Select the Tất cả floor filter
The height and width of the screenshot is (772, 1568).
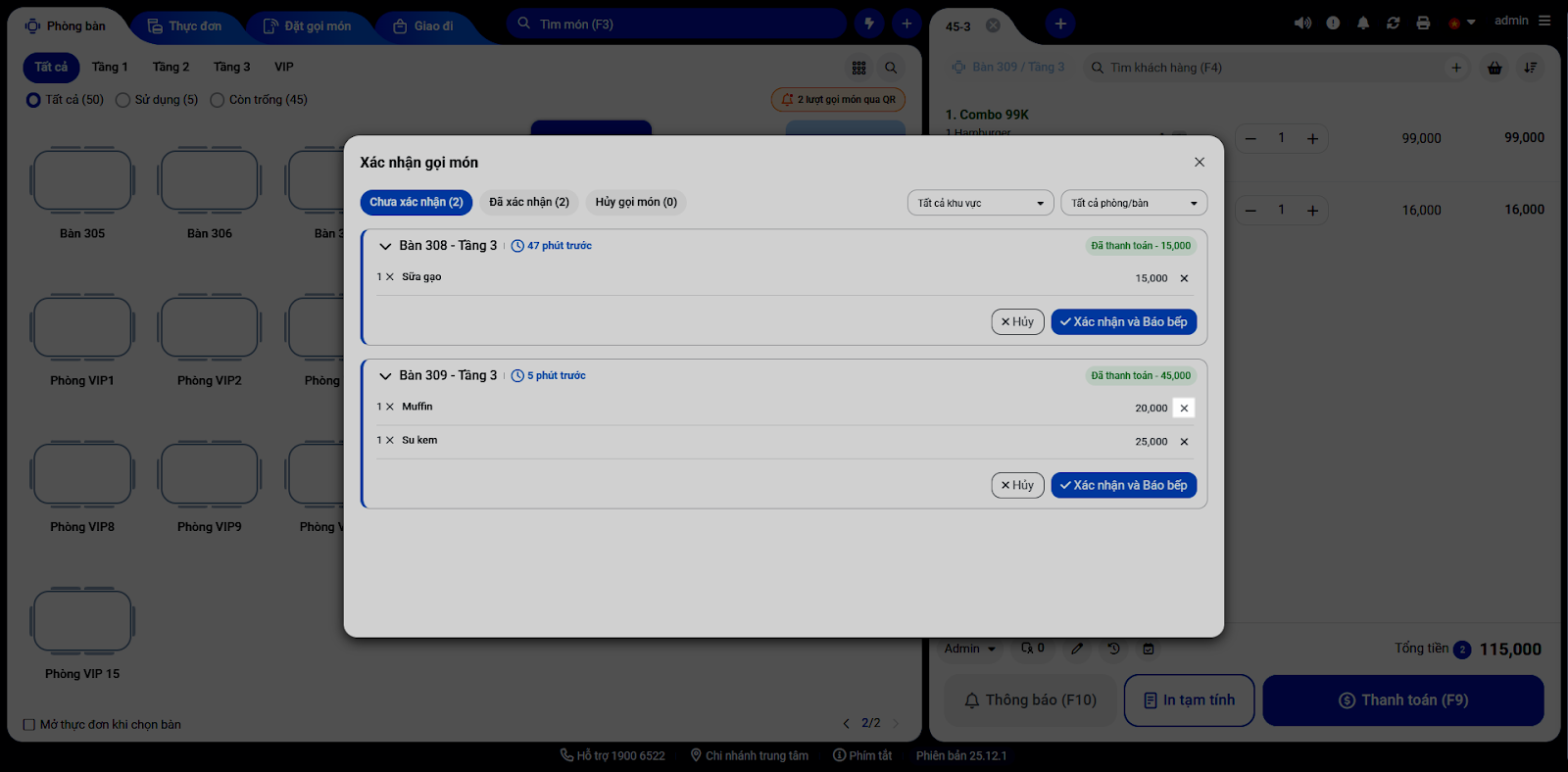coord(51,68)
